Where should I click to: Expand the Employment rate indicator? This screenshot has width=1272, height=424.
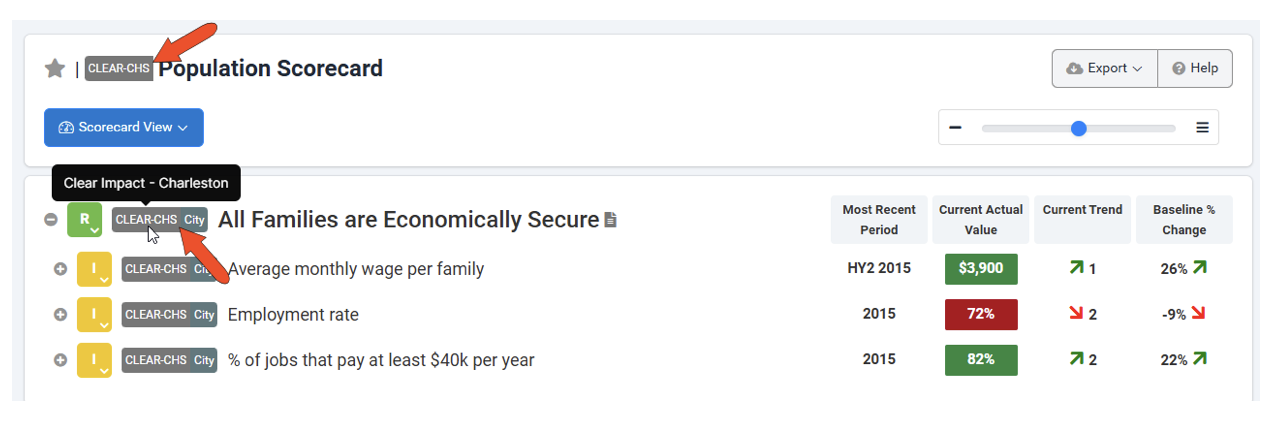coord(60,314)
